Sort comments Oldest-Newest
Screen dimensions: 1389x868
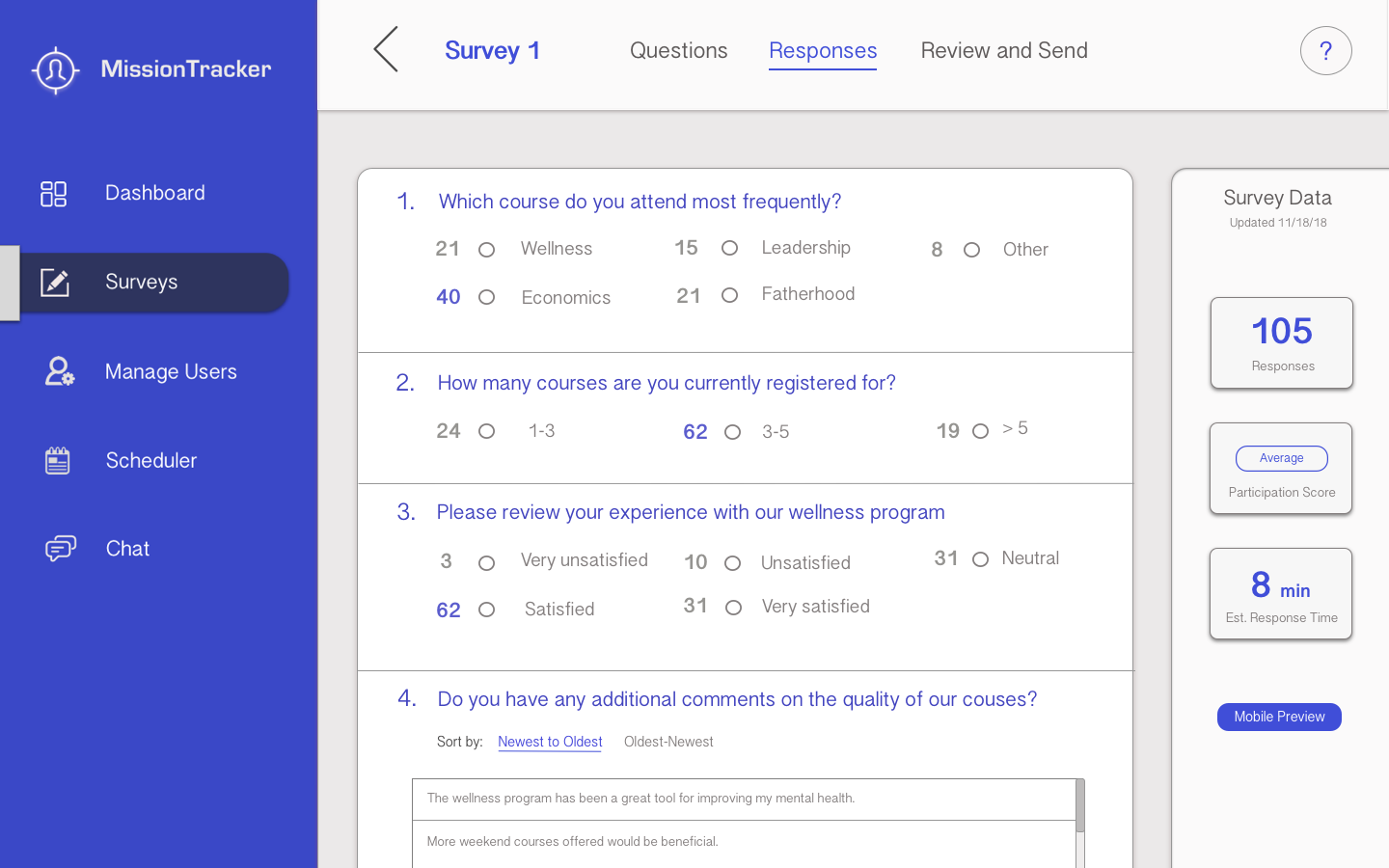click(668, 742)
